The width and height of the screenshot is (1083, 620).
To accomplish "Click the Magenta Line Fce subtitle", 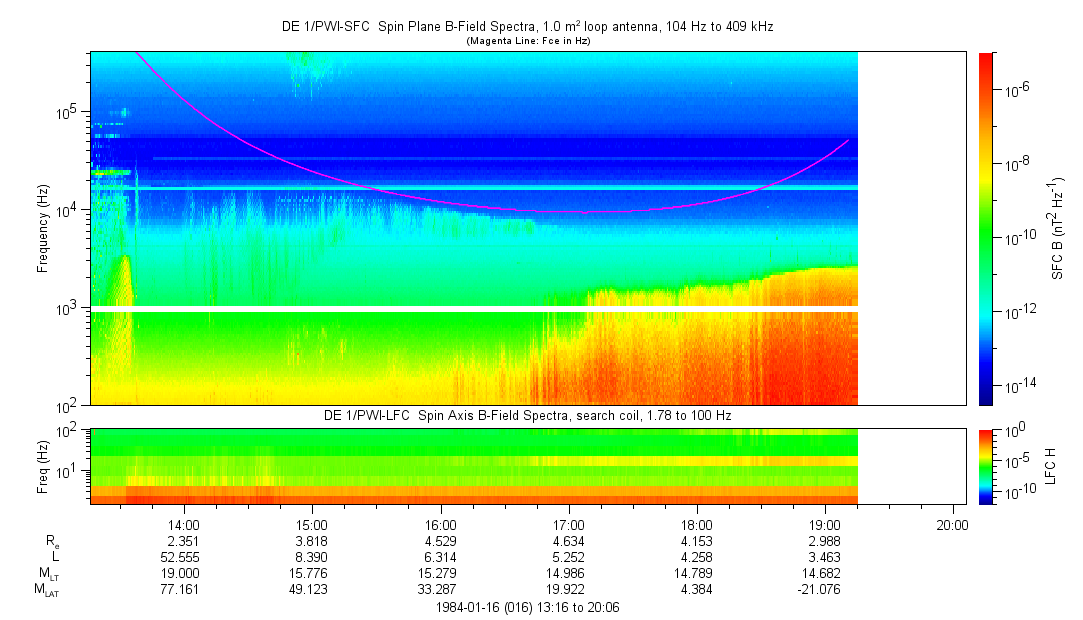I will (x=527, y=40).
